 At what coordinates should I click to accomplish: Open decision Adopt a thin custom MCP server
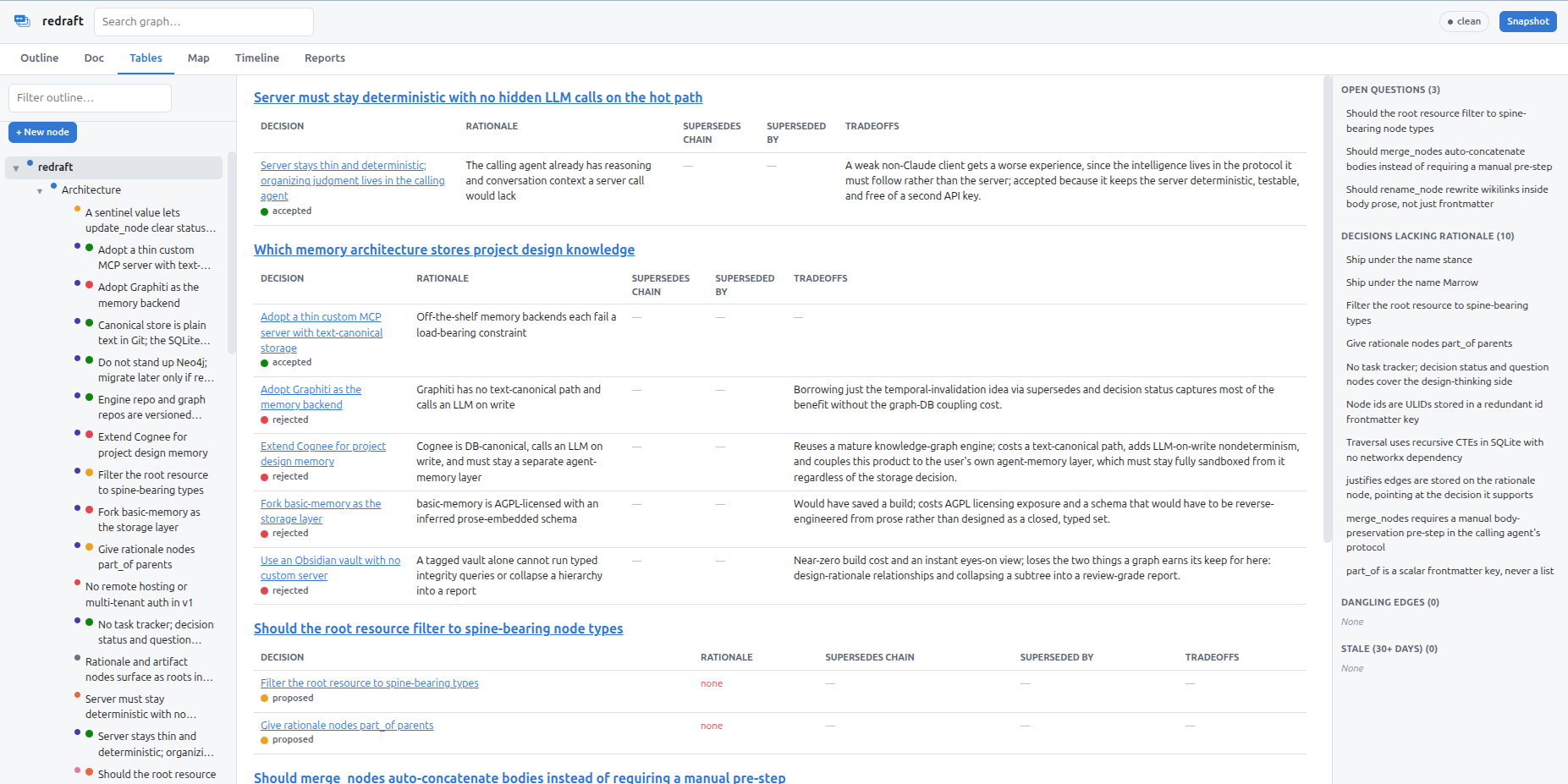[x=322, y=332]
